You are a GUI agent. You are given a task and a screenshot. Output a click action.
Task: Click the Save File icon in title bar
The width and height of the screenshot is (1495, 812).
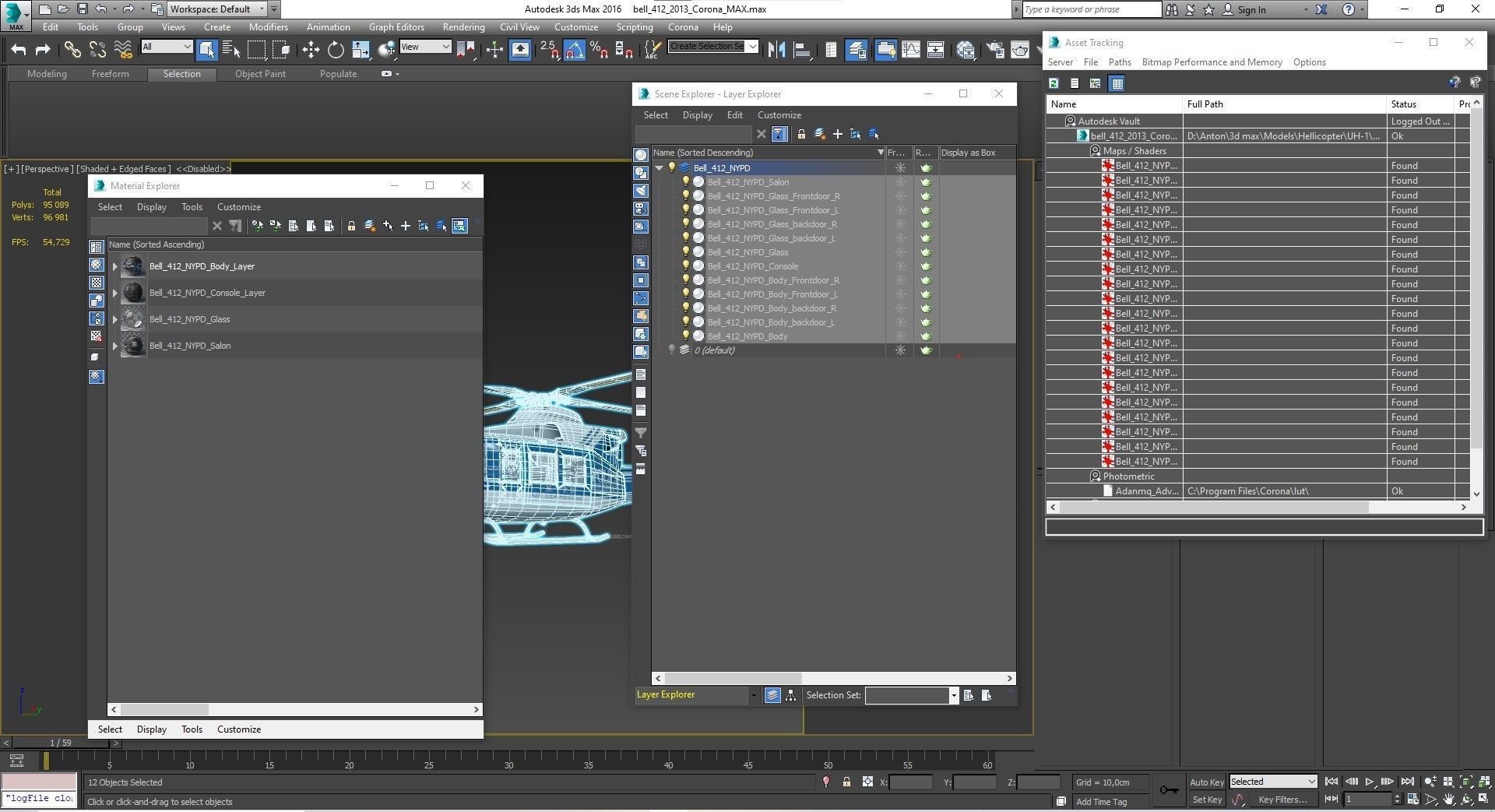tap(82, 9)
